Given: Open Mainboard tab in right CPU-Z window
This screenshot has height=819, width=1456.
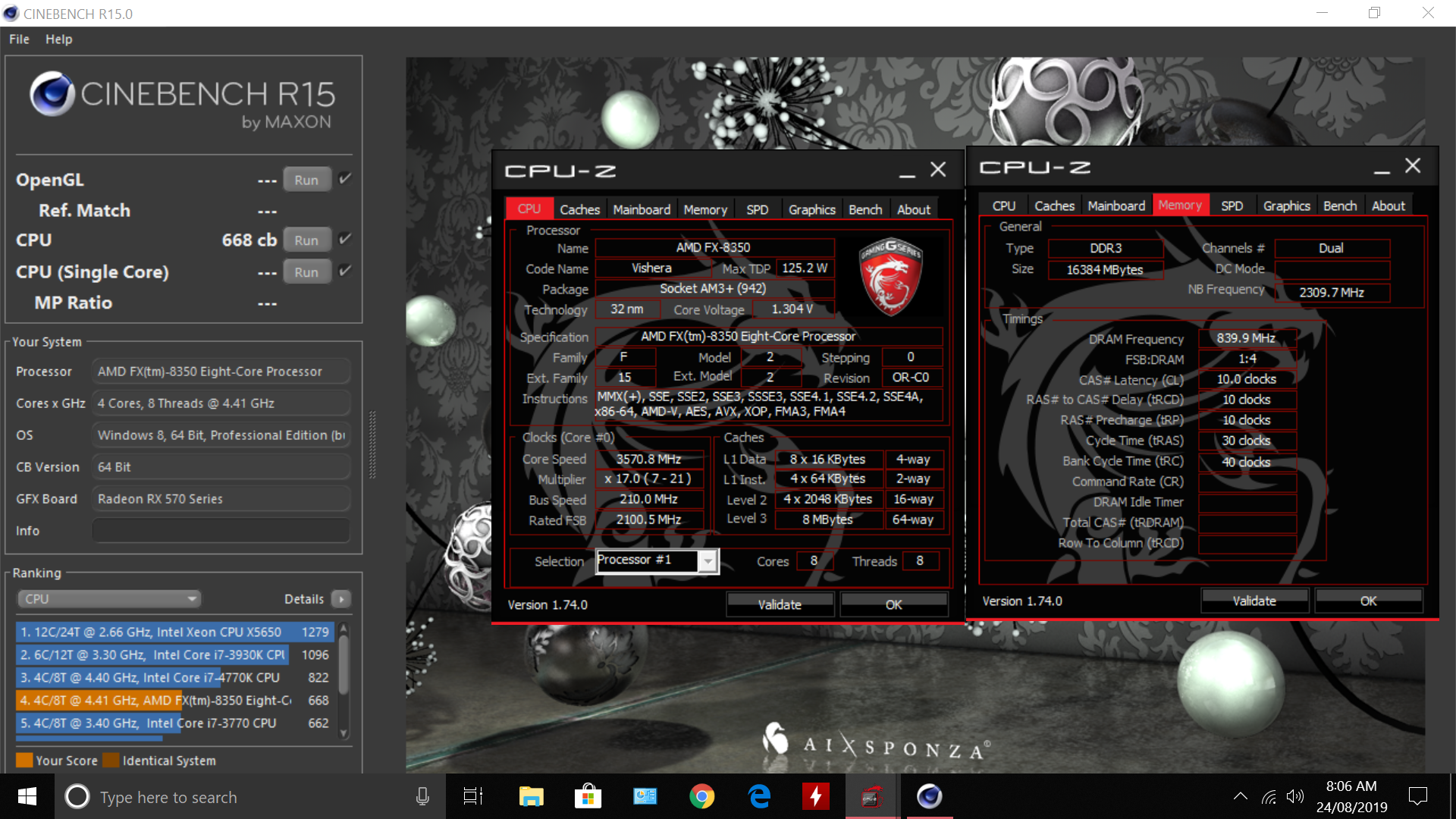Looking at the screenshot, I should [1116, 206].
